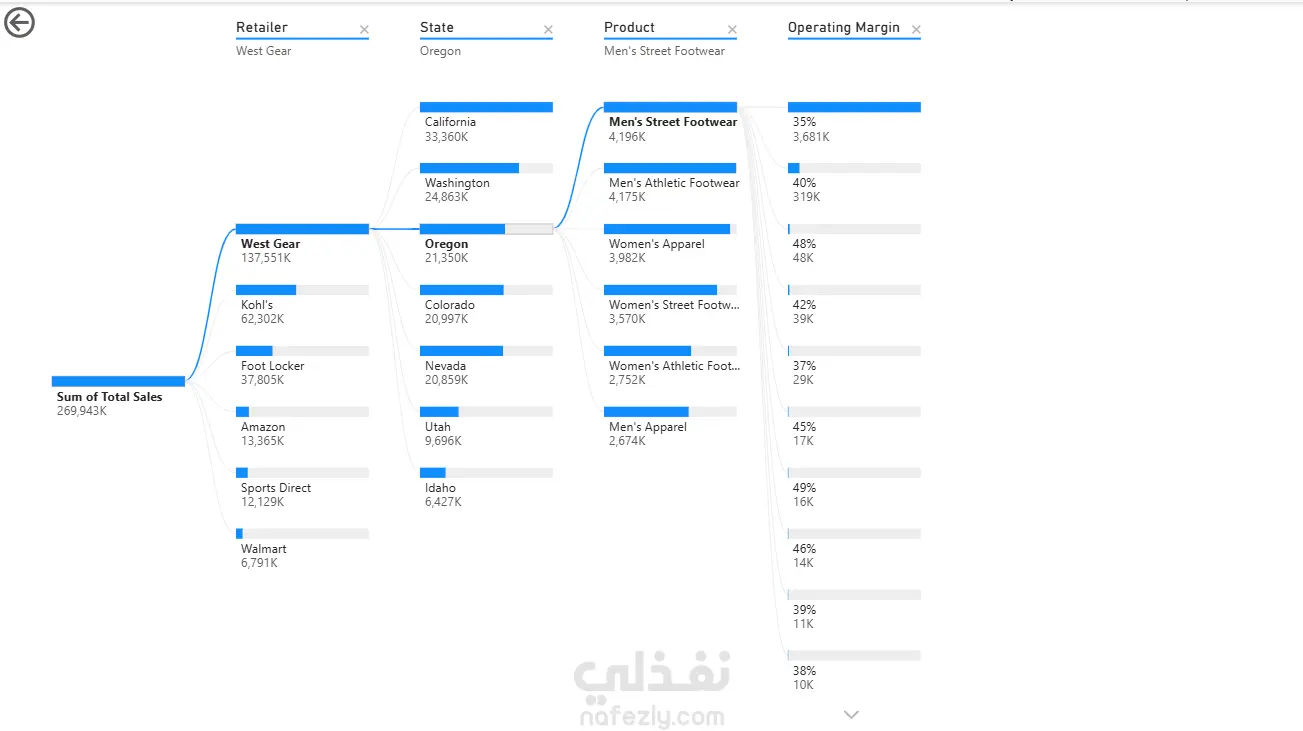Screen dimensions: 1303x731
Task: Remove the Retailer level with X
Action: coord(364,30)
